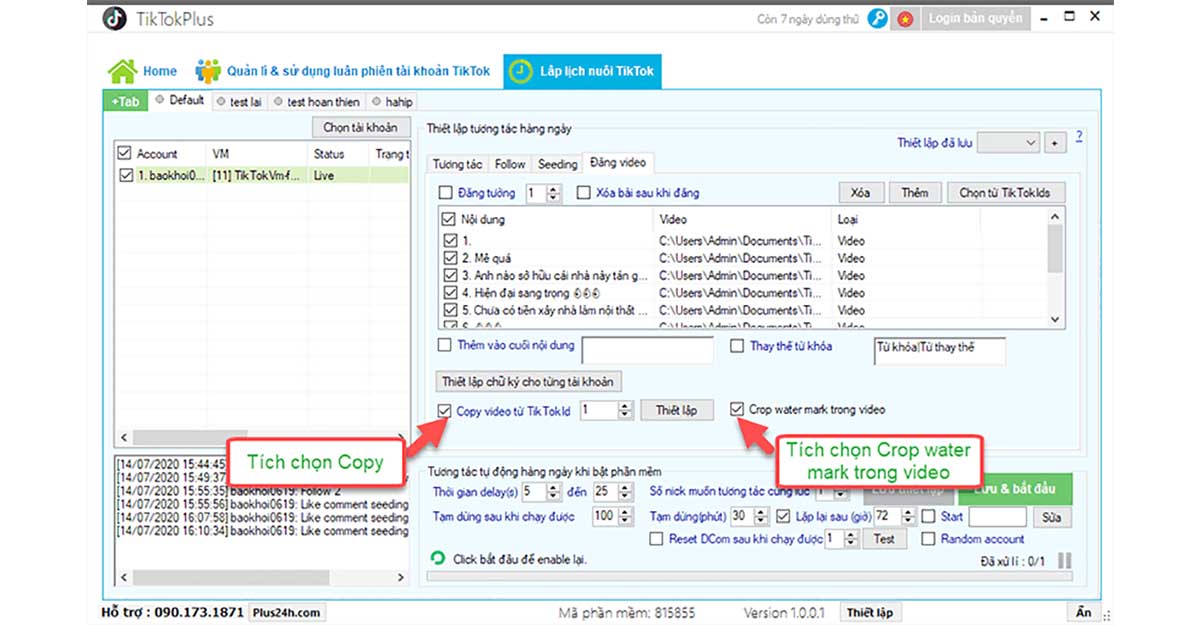Click the 'Test' button
The image size is (1200, 625).
click(x=884, y=538)
